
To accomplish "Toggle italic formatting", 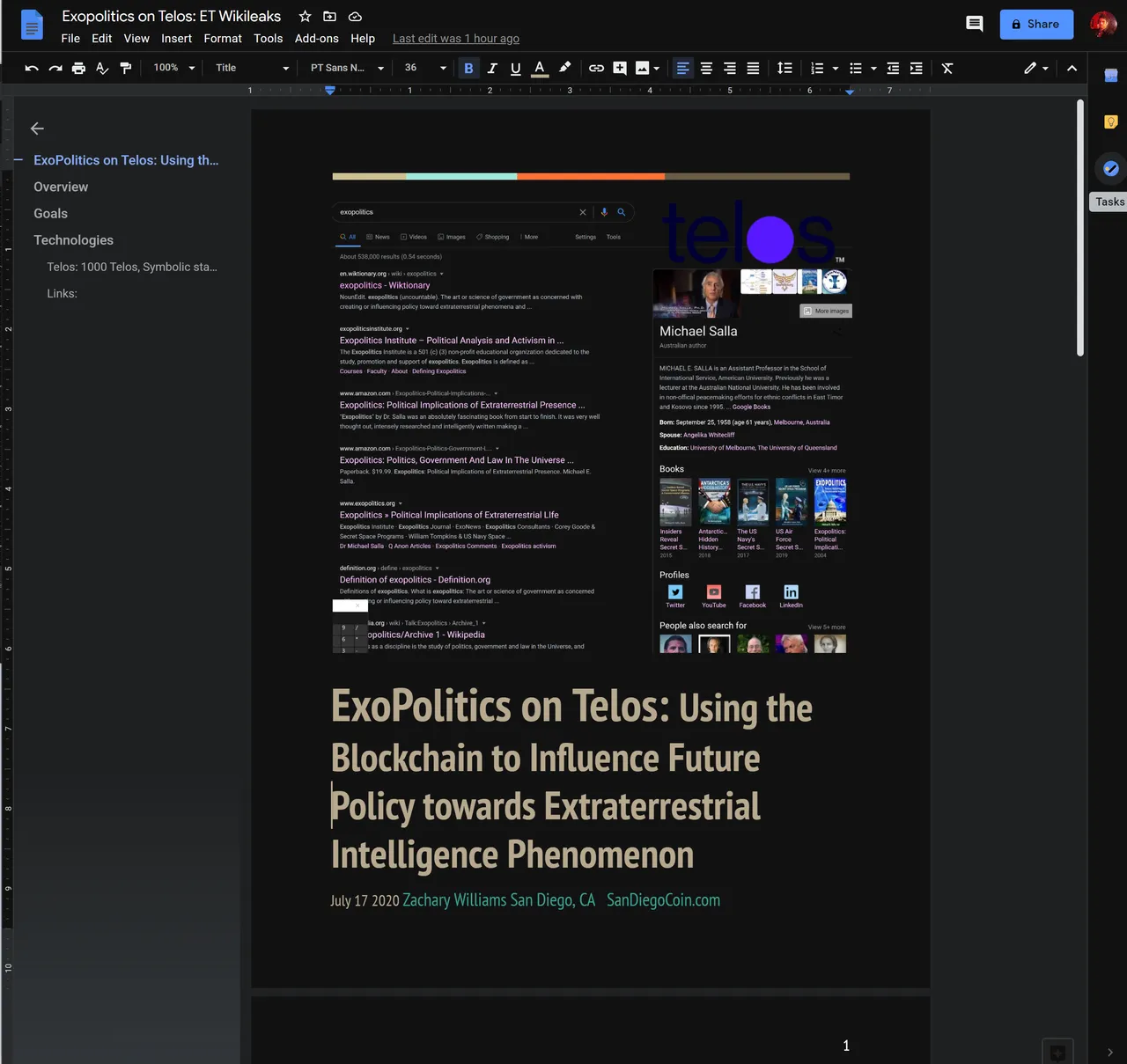I will point(492,68).
